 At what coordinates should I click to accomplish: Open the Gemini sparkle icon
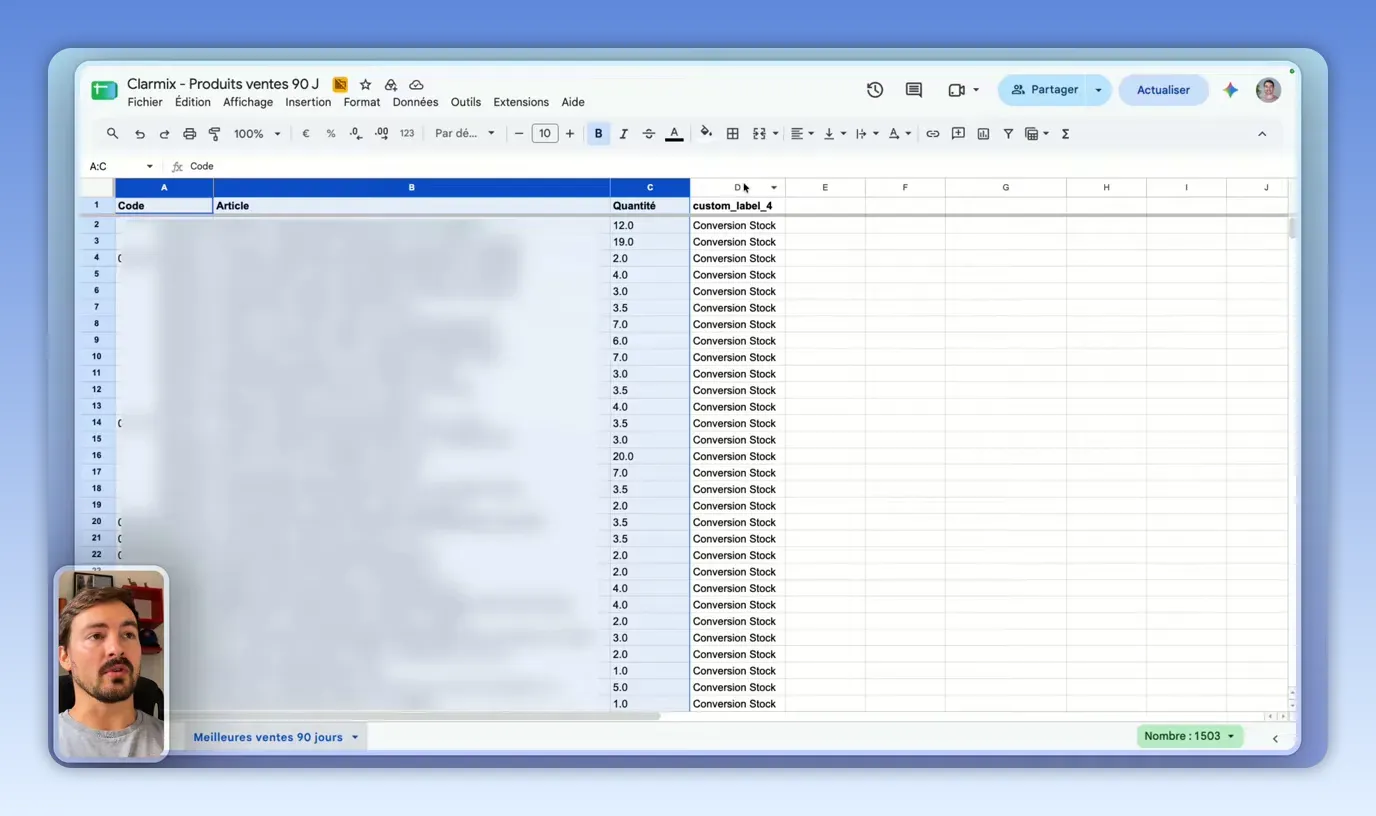tap(1230, 90)
